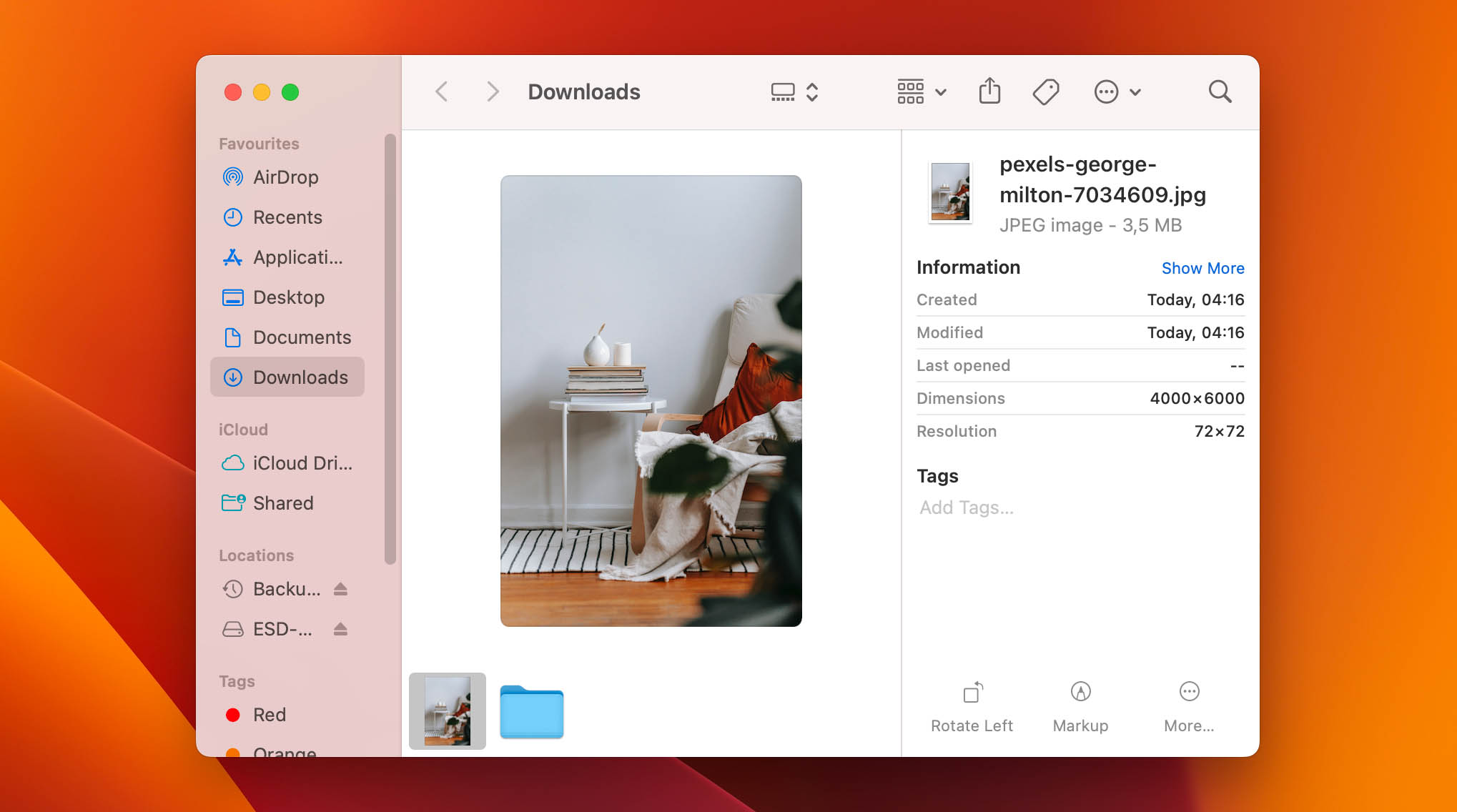Navigate back using the back arrow

(x=442, y=91)
